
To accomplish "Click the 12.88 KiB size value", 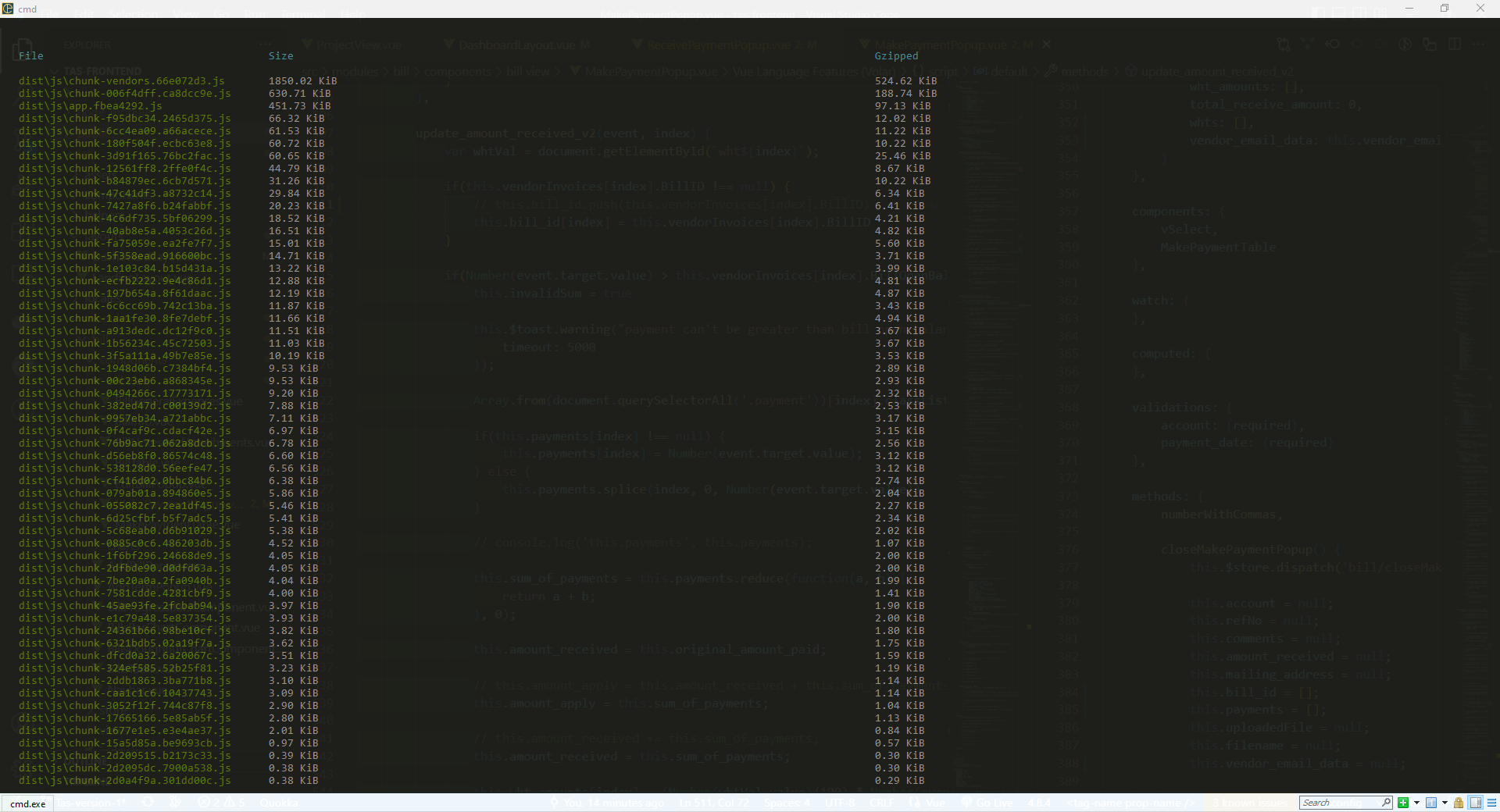I will click(x=297, y=281).
